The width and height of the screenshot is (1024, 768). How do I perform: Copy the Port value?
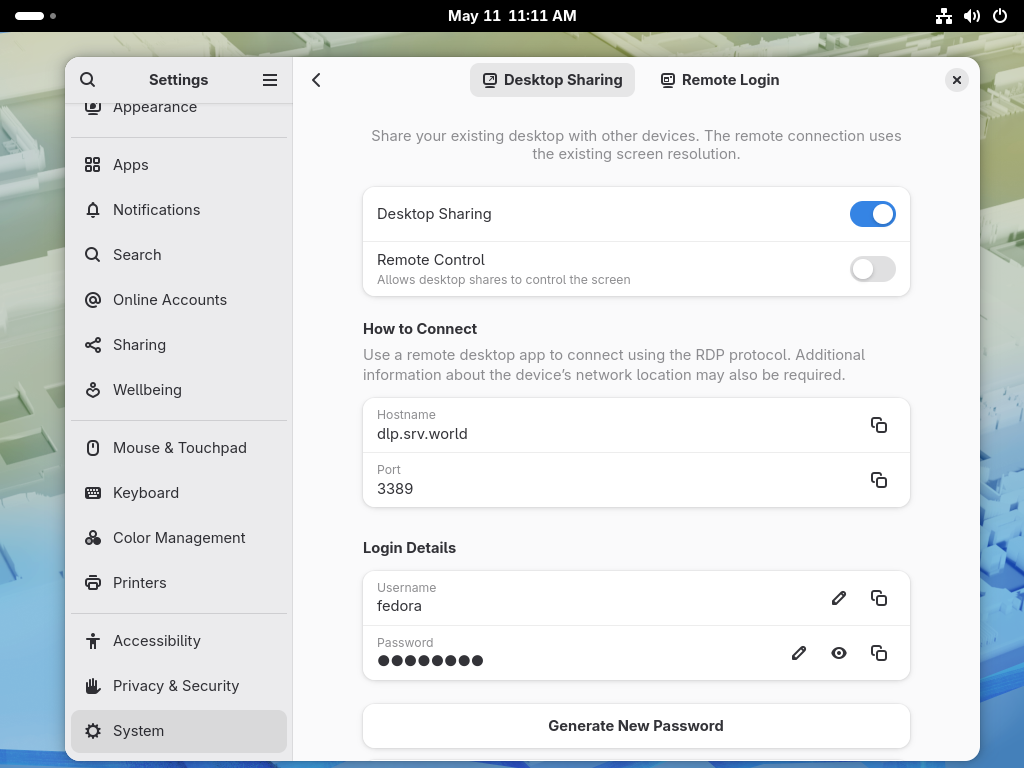tap(878, 480)
